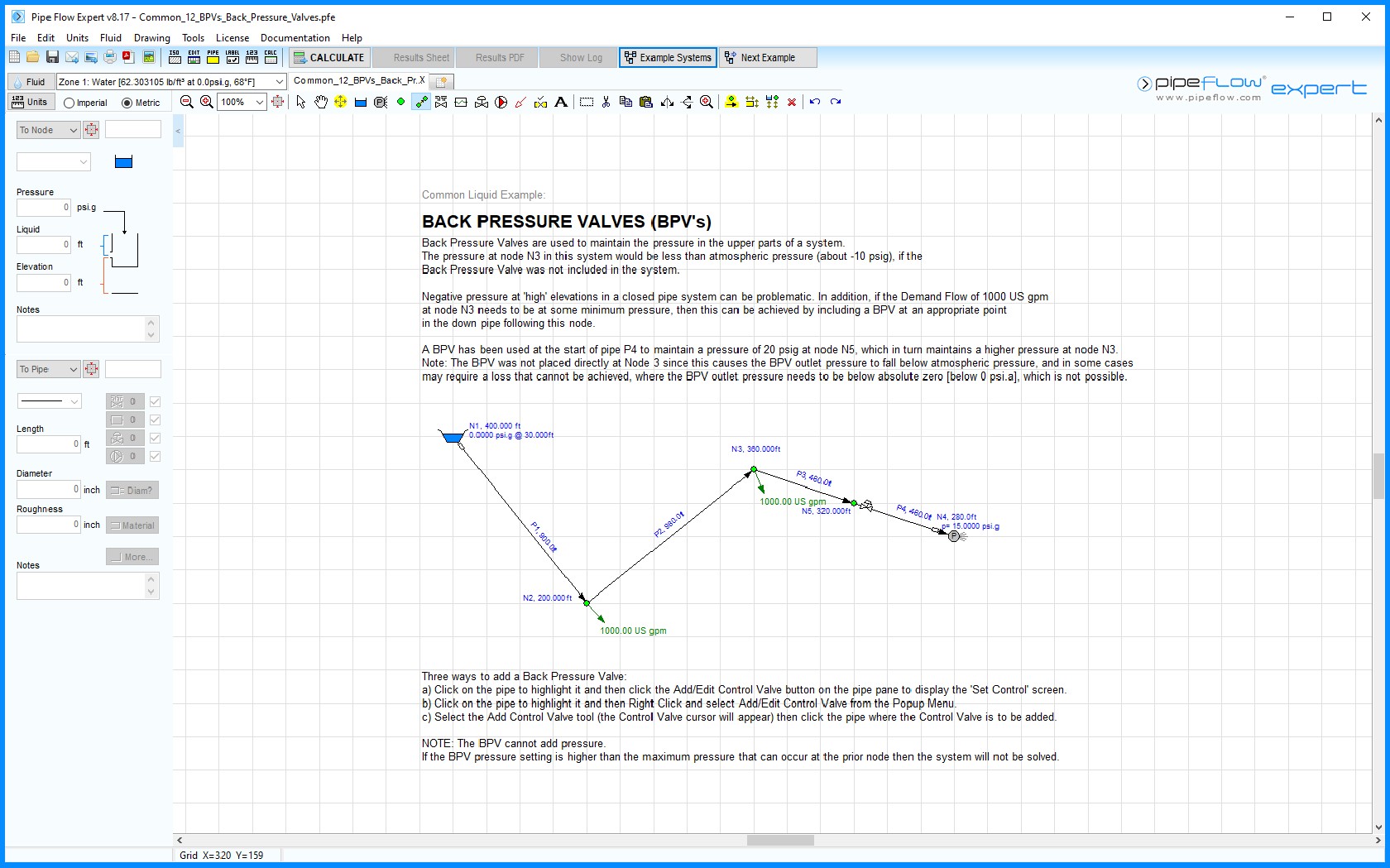Open the 100% zoom level dropdown
This screenshot has height=868, width=1390.
point(242,102)
